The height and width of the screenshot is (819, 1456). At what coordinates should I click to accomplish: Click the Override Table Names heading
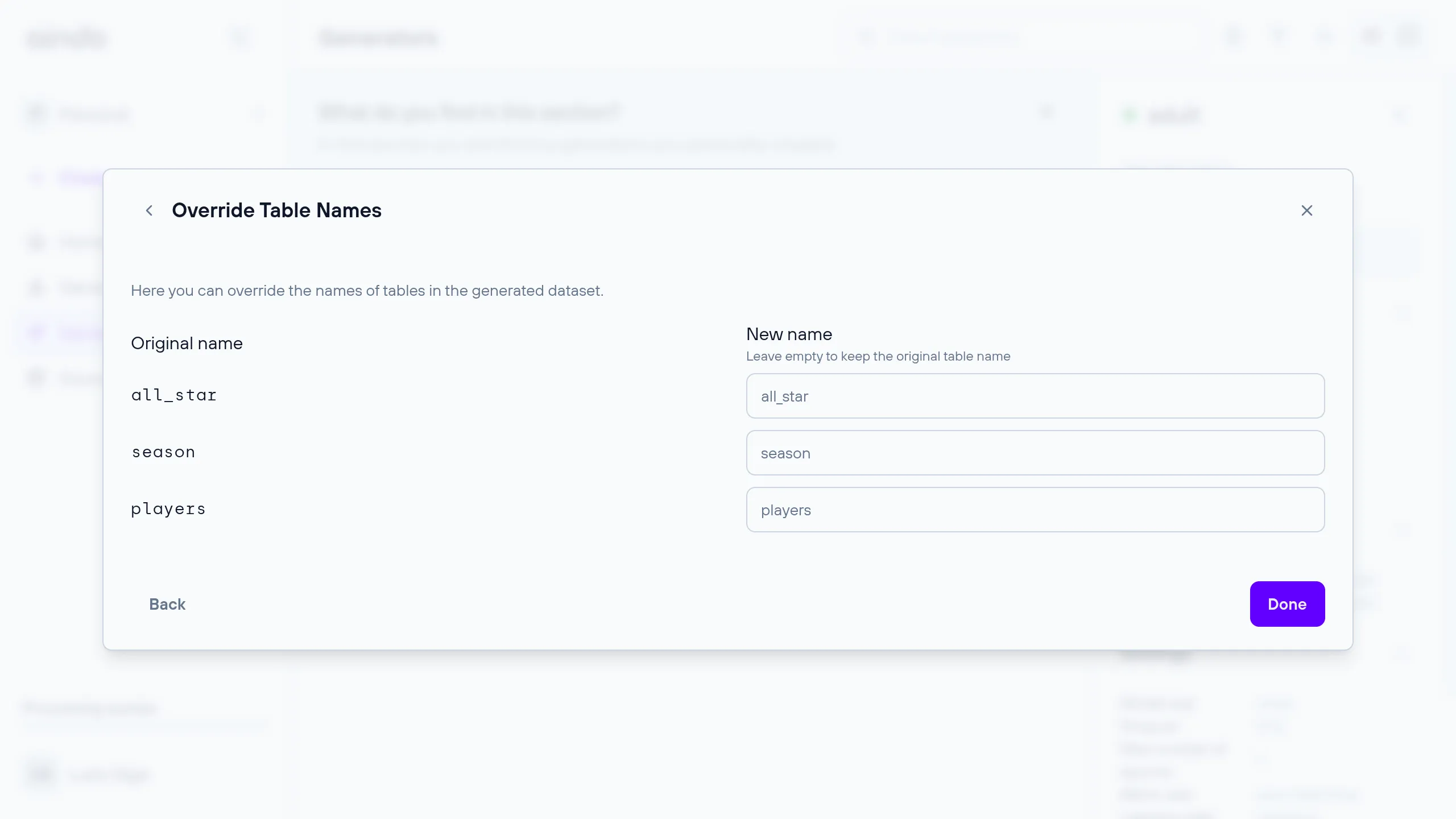point(276,210)
